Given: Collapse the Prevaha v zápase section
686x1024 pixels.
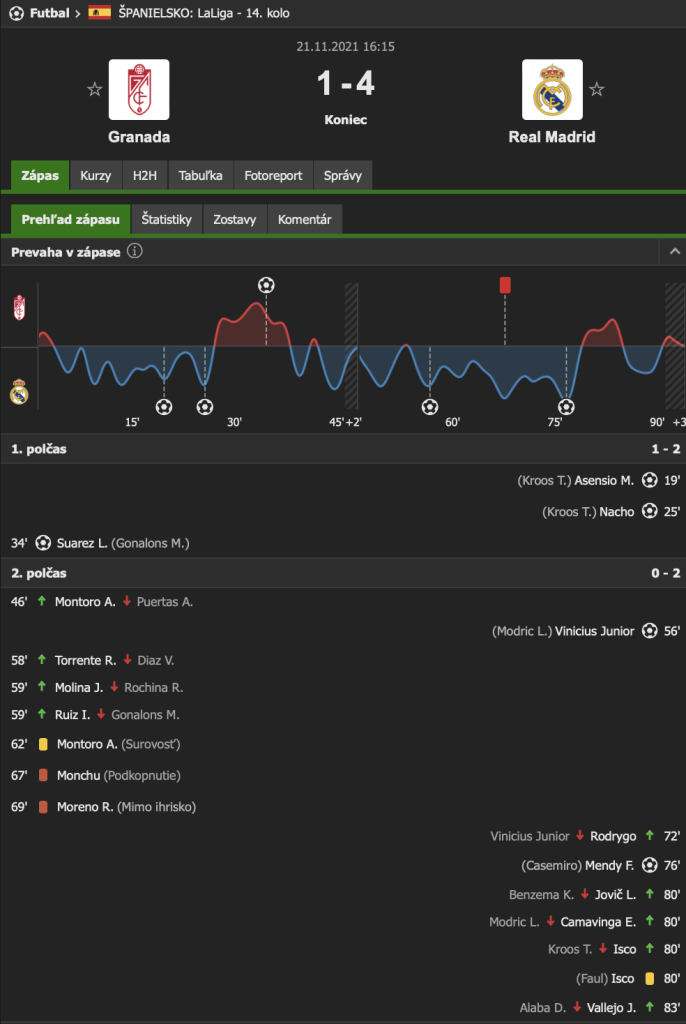Looking at the screenshot, I should point(674,252).
